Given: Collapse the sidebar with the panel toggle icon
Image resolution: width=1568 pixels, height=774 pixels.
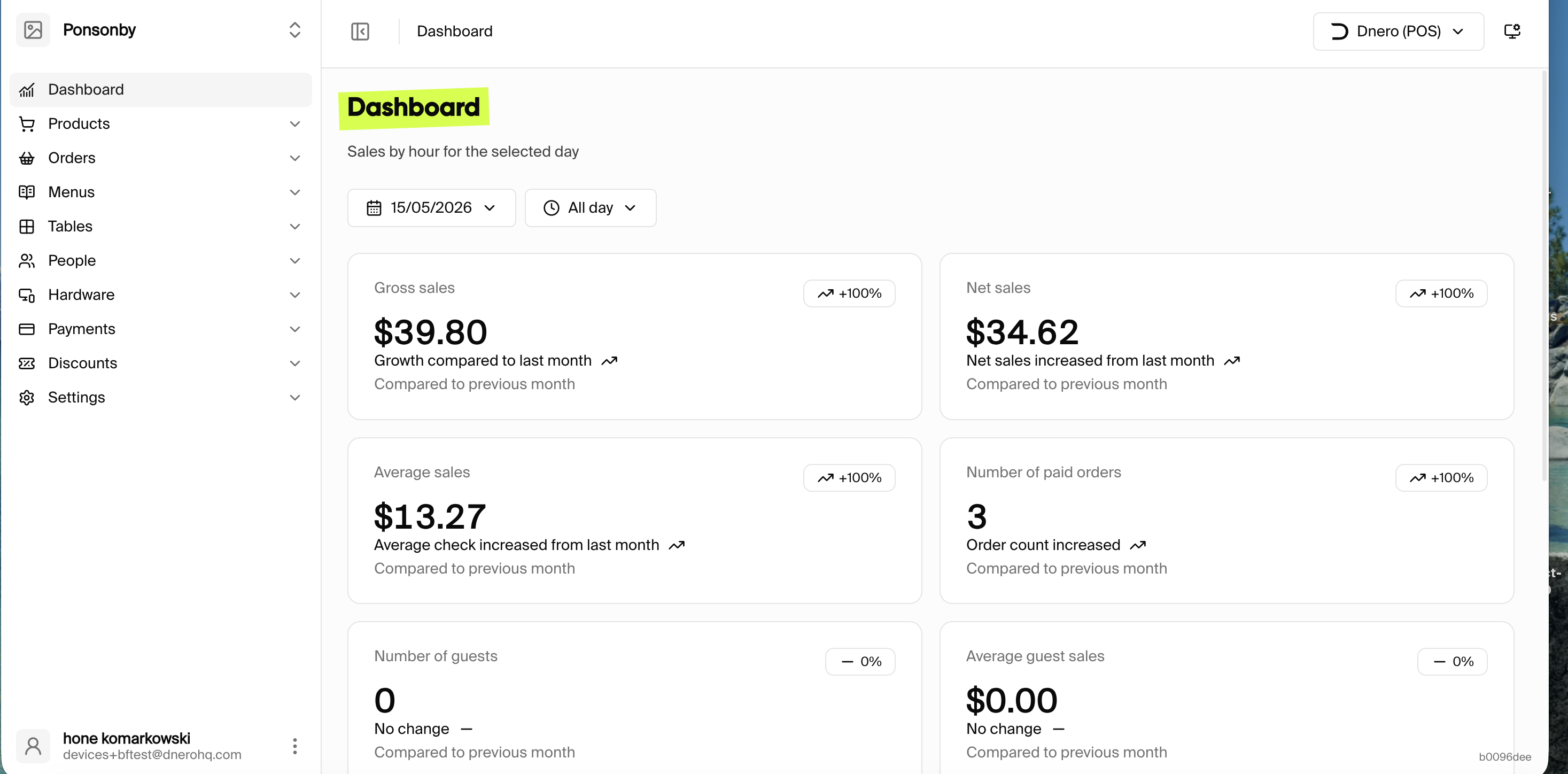Looking at the screenshot, I should (x=360, y=31).
